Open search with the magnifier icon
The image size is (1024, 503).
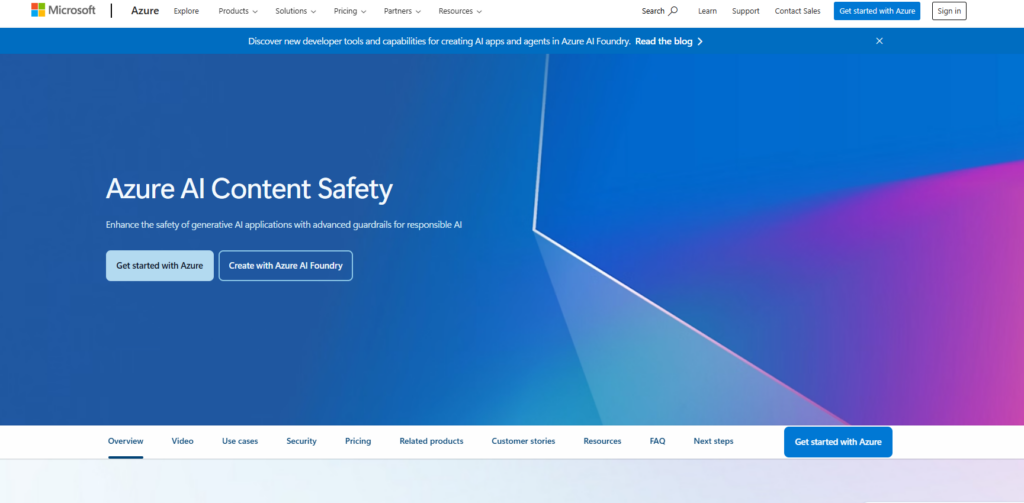click(x=672, y=11)
